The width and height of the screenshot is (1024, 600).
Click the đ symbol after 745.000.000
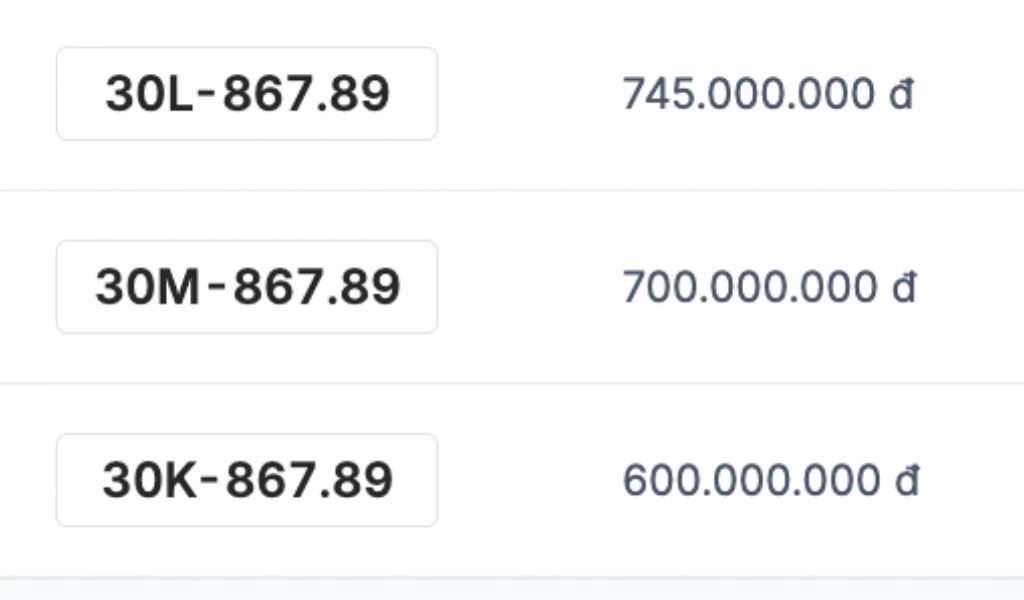pos(901,93)
